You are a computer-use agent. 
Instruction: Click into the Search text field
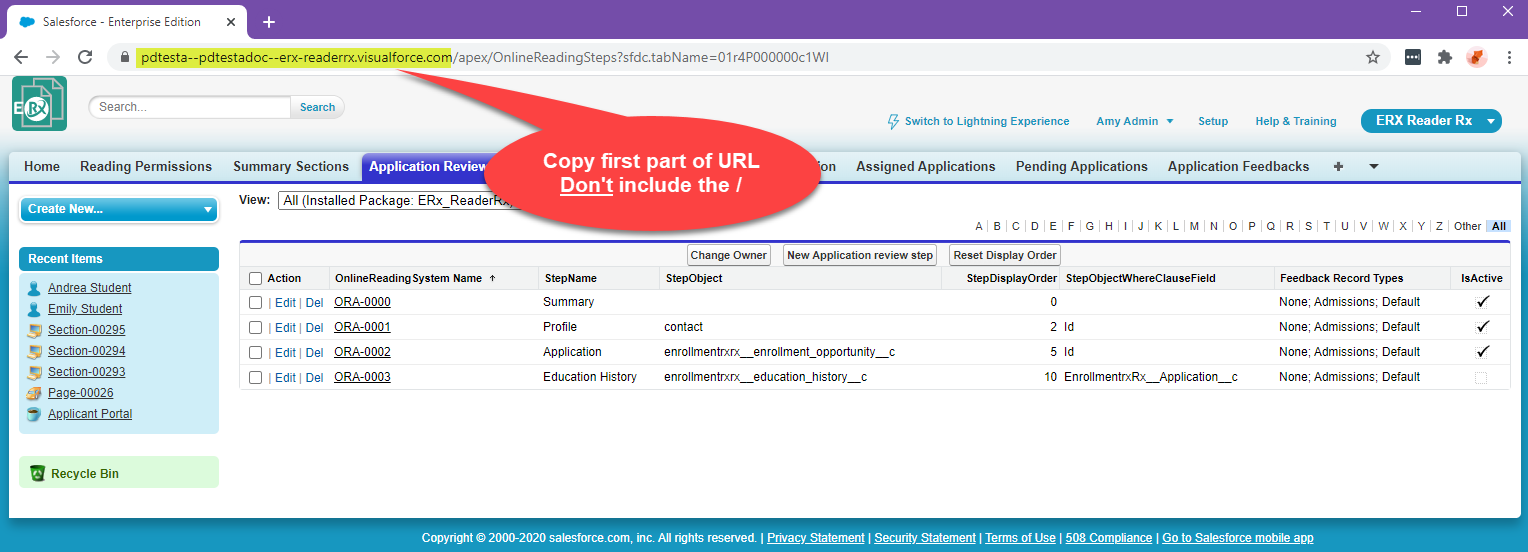pos(190,107)
